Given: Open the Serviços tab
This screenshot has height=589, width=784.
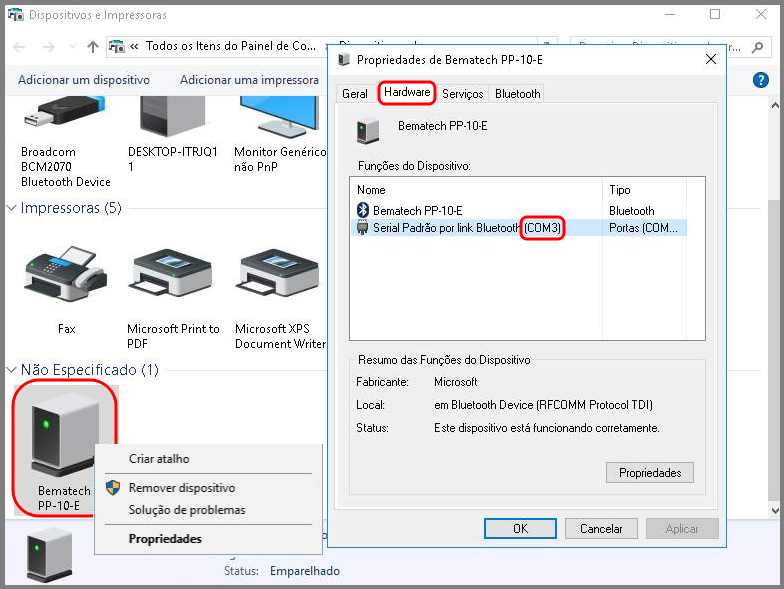Looking at the screenshot, I should [462, 94].
